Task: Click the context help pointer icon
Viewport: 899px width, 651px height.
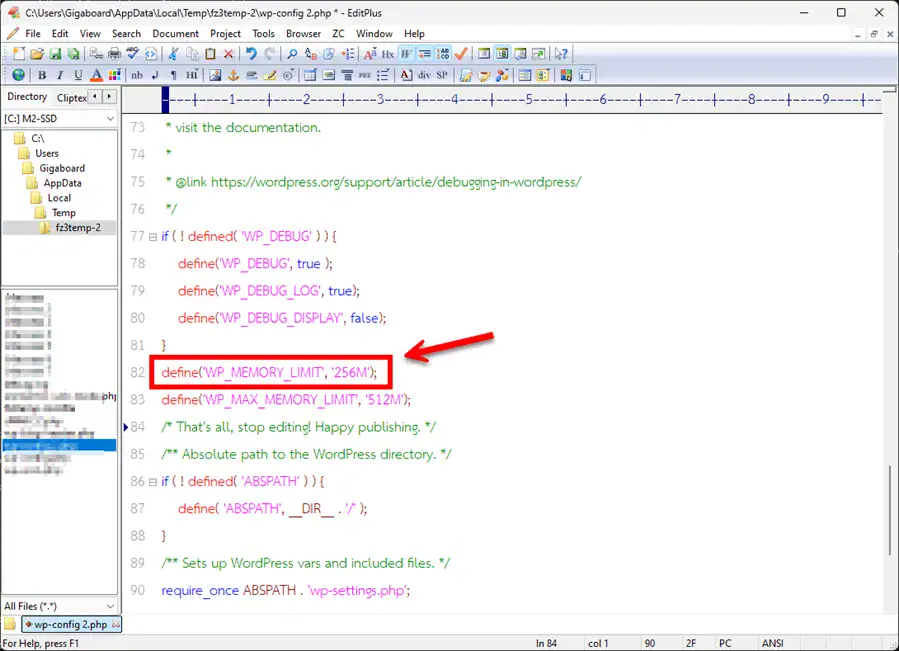Action: pyautogui.click(x=561, y=54)
